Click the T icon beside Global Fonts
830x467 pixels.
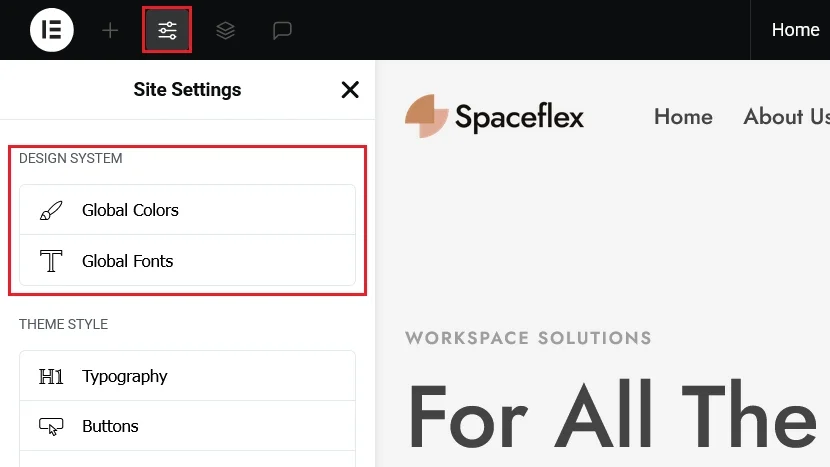pos(51,261)
